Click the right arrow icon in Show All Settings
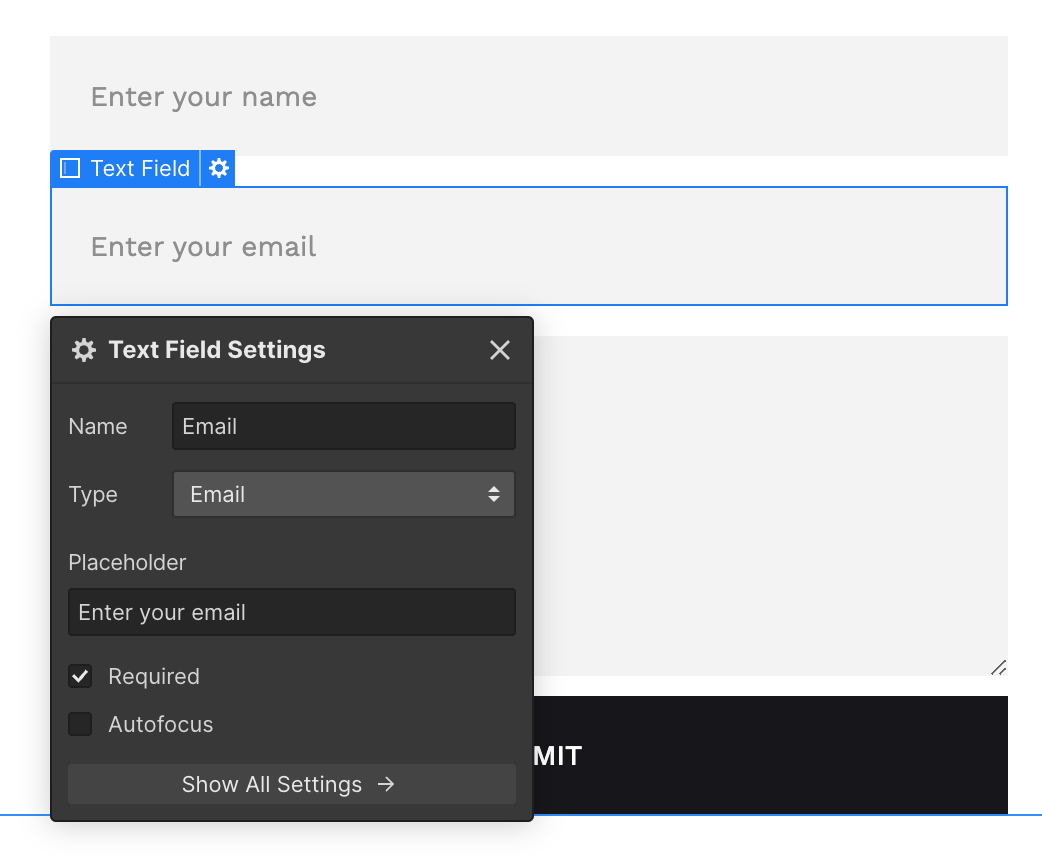Viewport: 1042px width, 856px height. (x=386, y=784)
